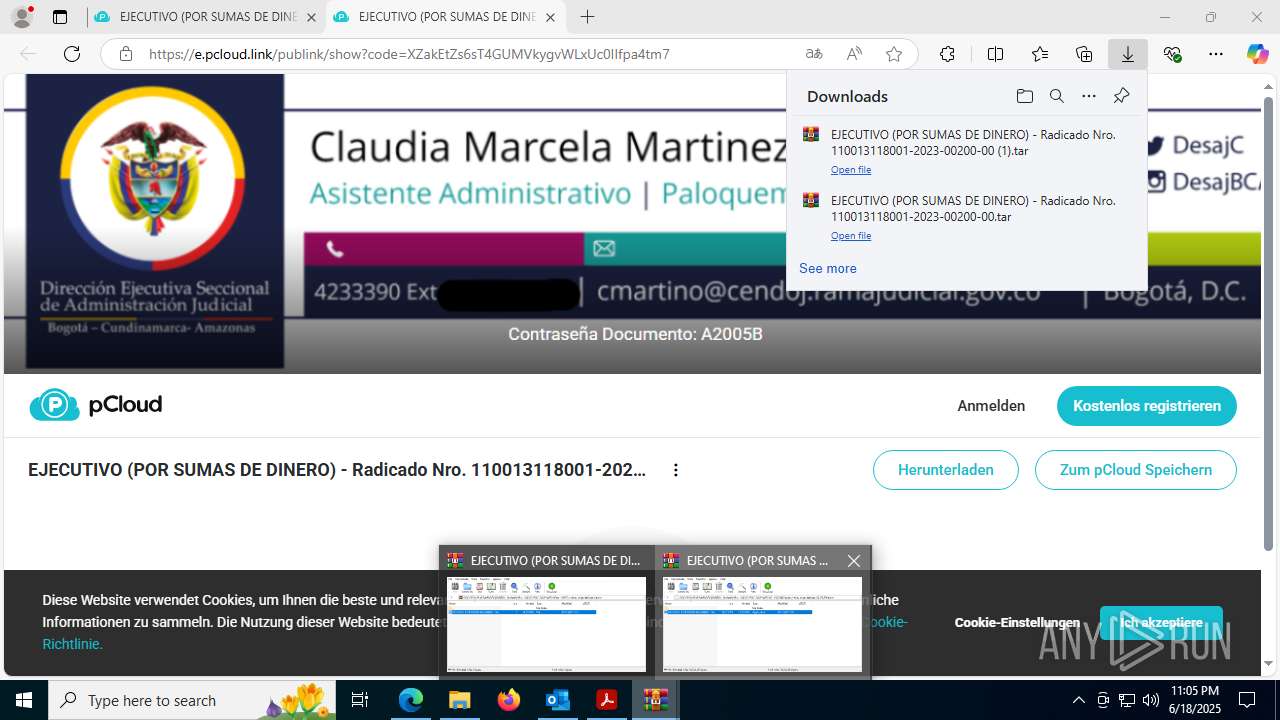Start Read aloud from address bar
The height and width of the screenshot is (720, 1280).
click(x=854, y=54)
